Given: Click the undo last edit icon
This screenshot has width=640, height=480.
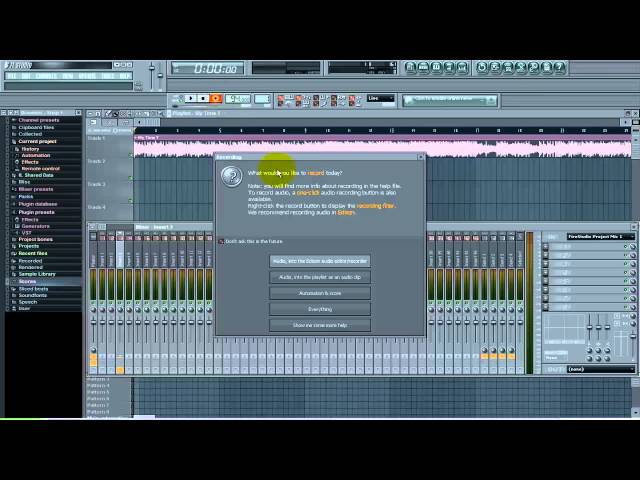Looking at the screenshot, I should pos(482,67).
